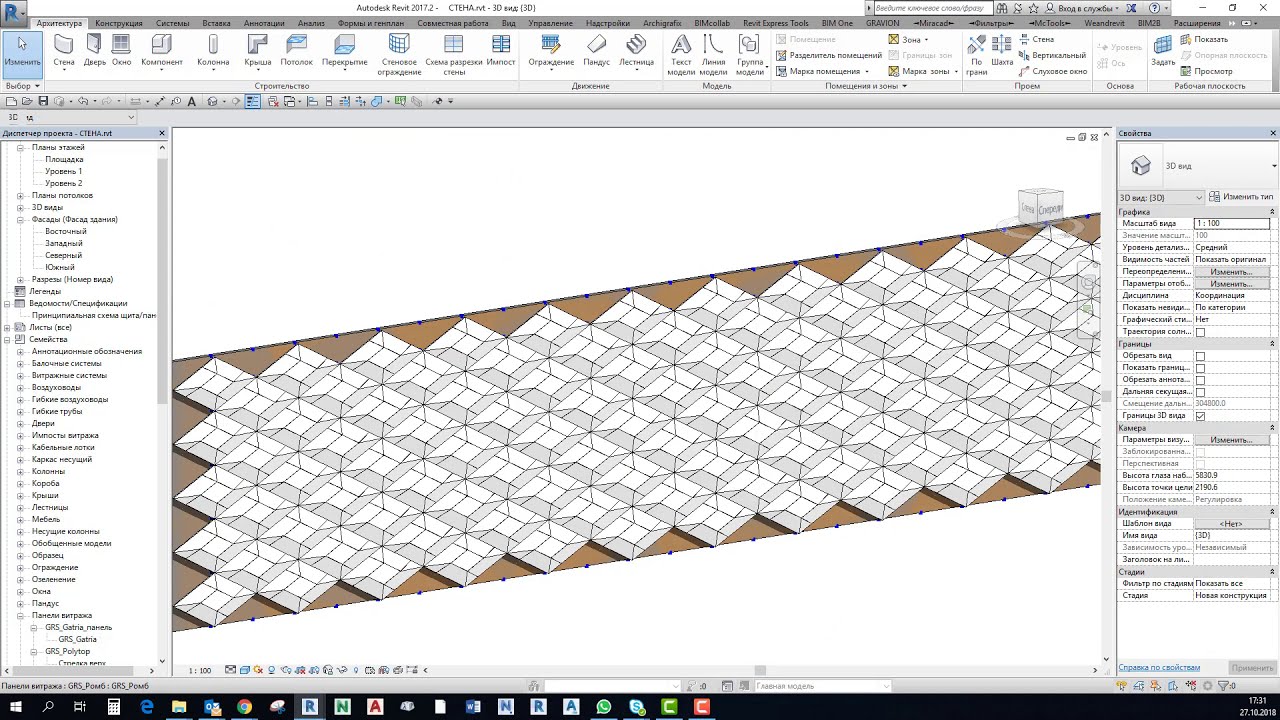Click Изменить for Переопределения видимости
Screen dimensions: 1280x720
pos(1231,272)
